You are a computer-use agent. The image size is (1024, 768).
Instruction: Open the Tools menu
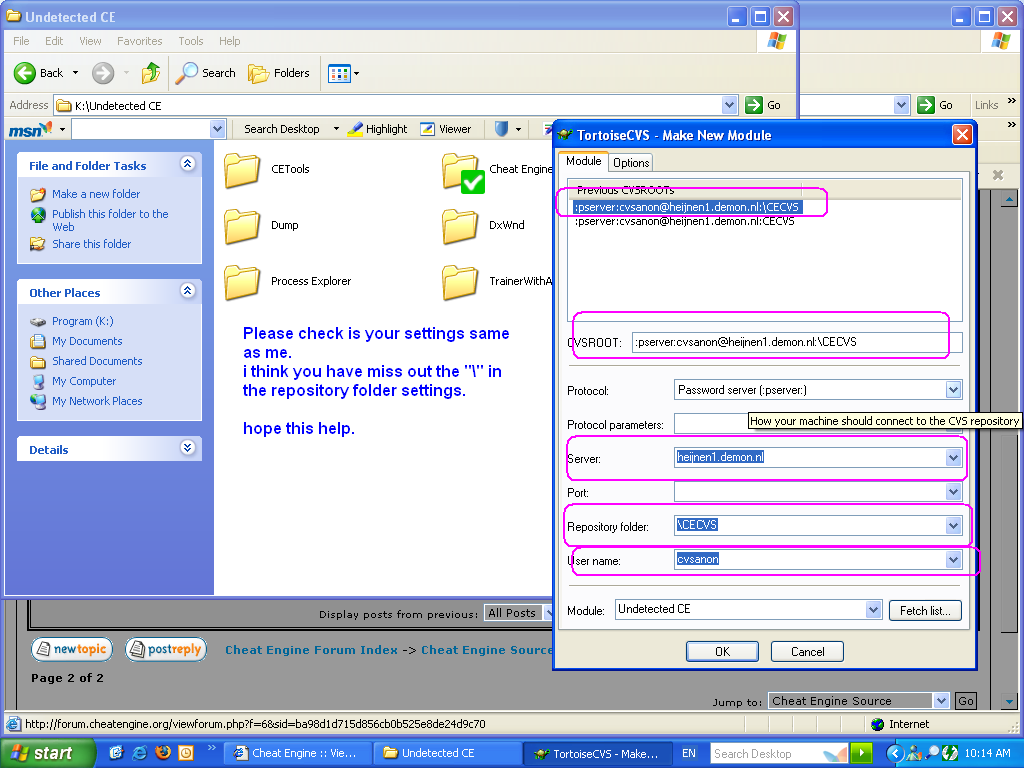[x=191, y=41]
